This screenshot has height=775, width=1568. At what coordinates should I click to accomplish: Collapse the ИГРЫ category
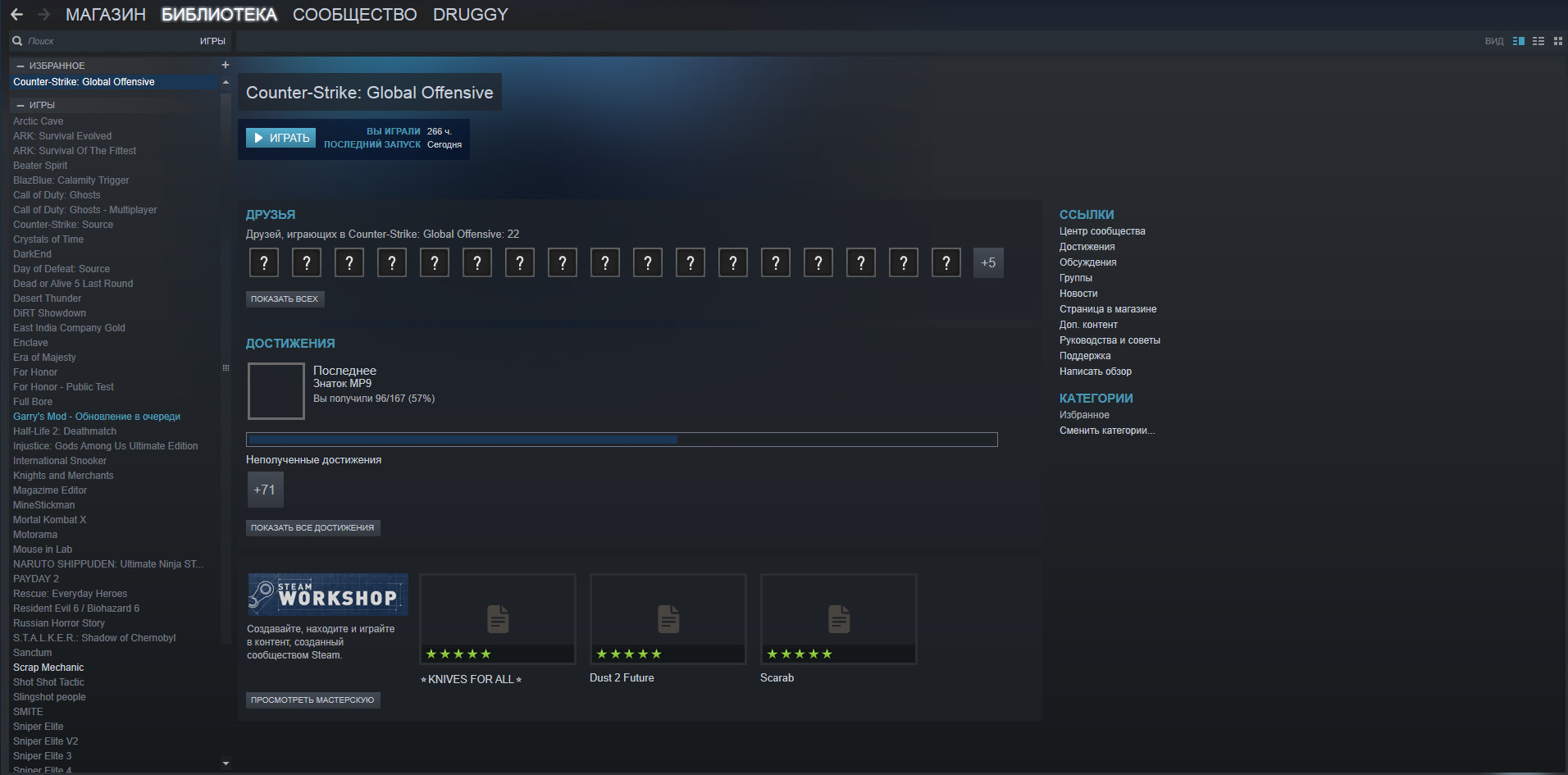click(x=21, y=105)
